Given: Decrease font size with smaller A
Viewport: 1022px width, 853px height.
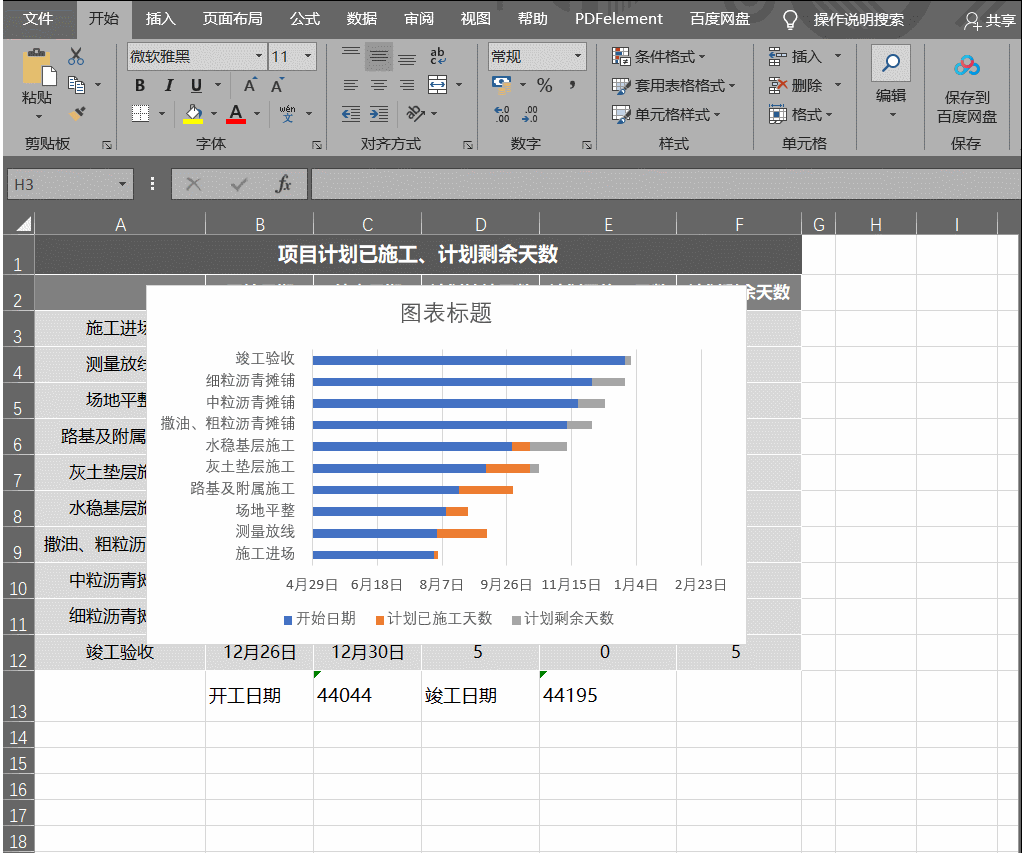Looking at the screenshot, I should click(x=277, y=85).
